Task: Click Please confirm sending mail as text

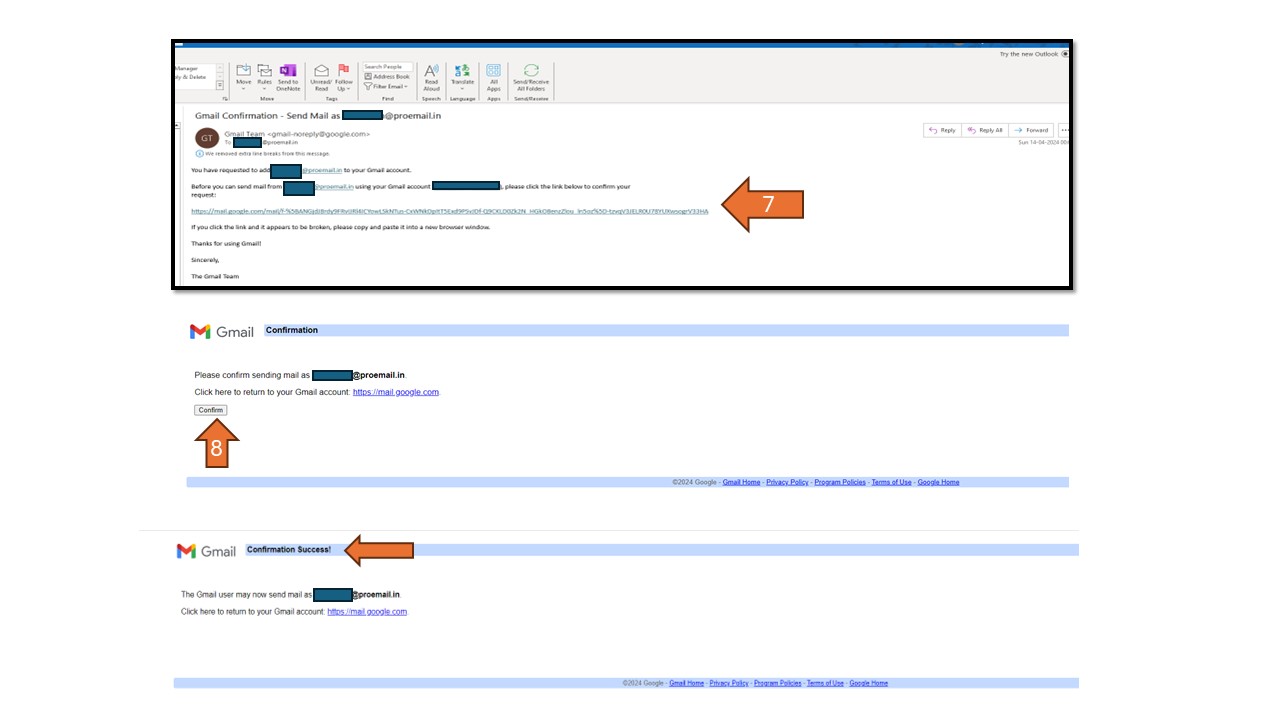Action: 252,375
